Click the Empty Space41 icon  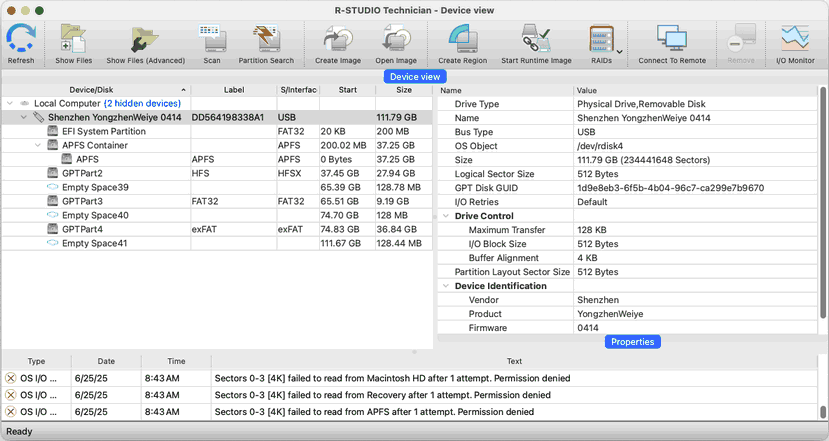click(52, 243)
